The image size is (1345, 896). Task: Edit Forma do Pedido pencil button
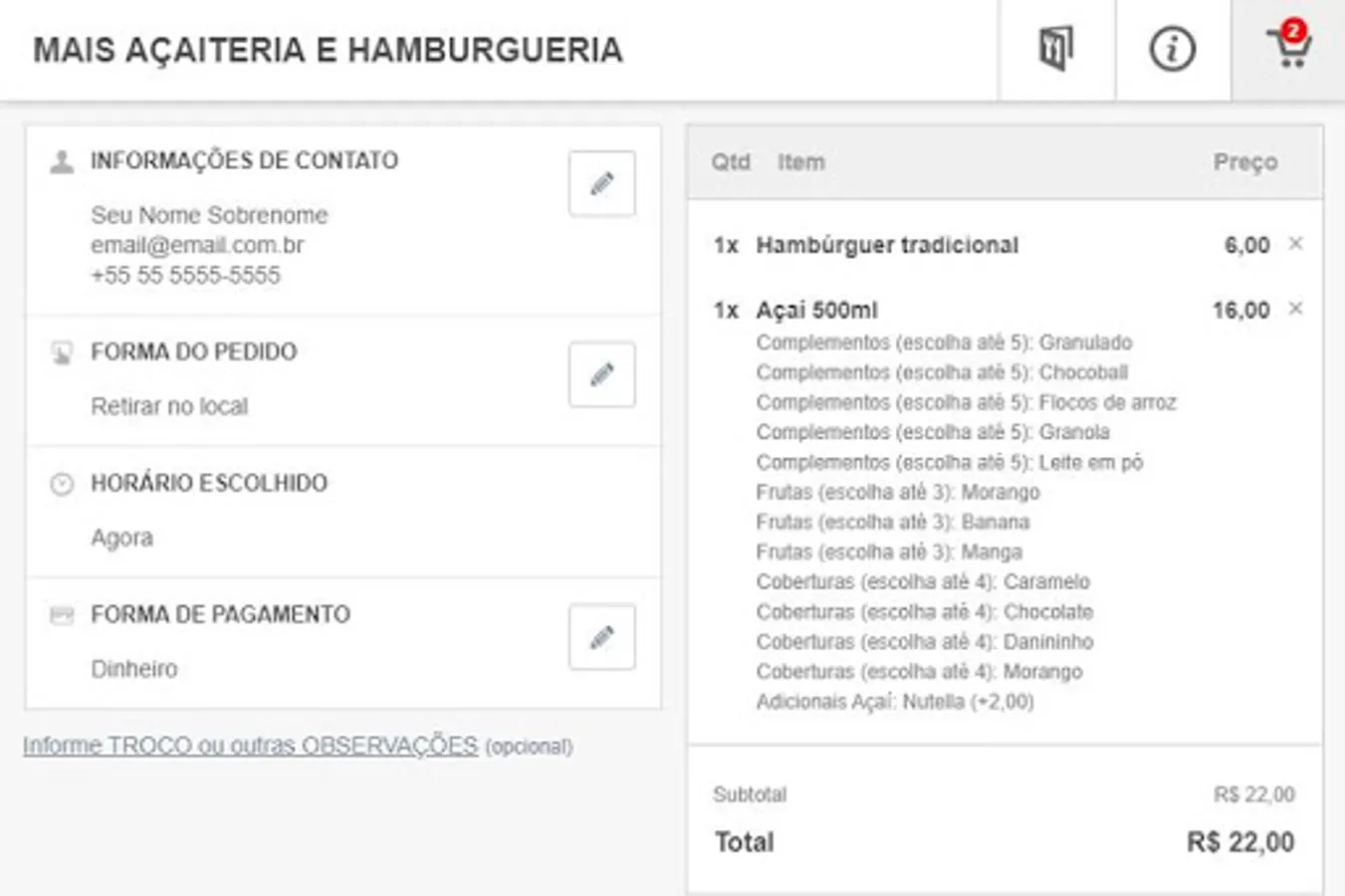tap(601, 375)
